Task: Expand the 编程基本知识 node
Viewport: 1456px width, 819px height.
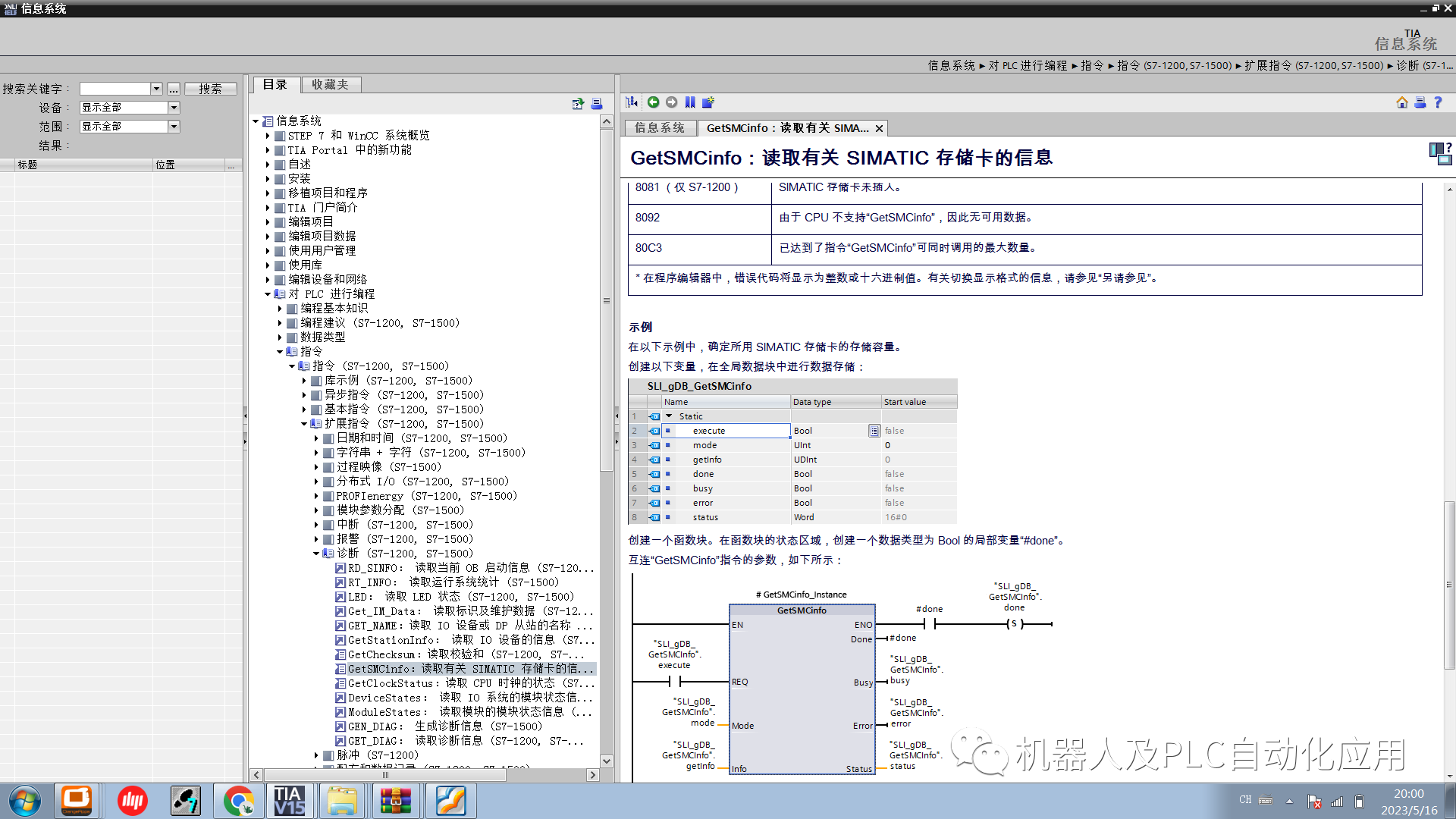Action: point(280,309)
